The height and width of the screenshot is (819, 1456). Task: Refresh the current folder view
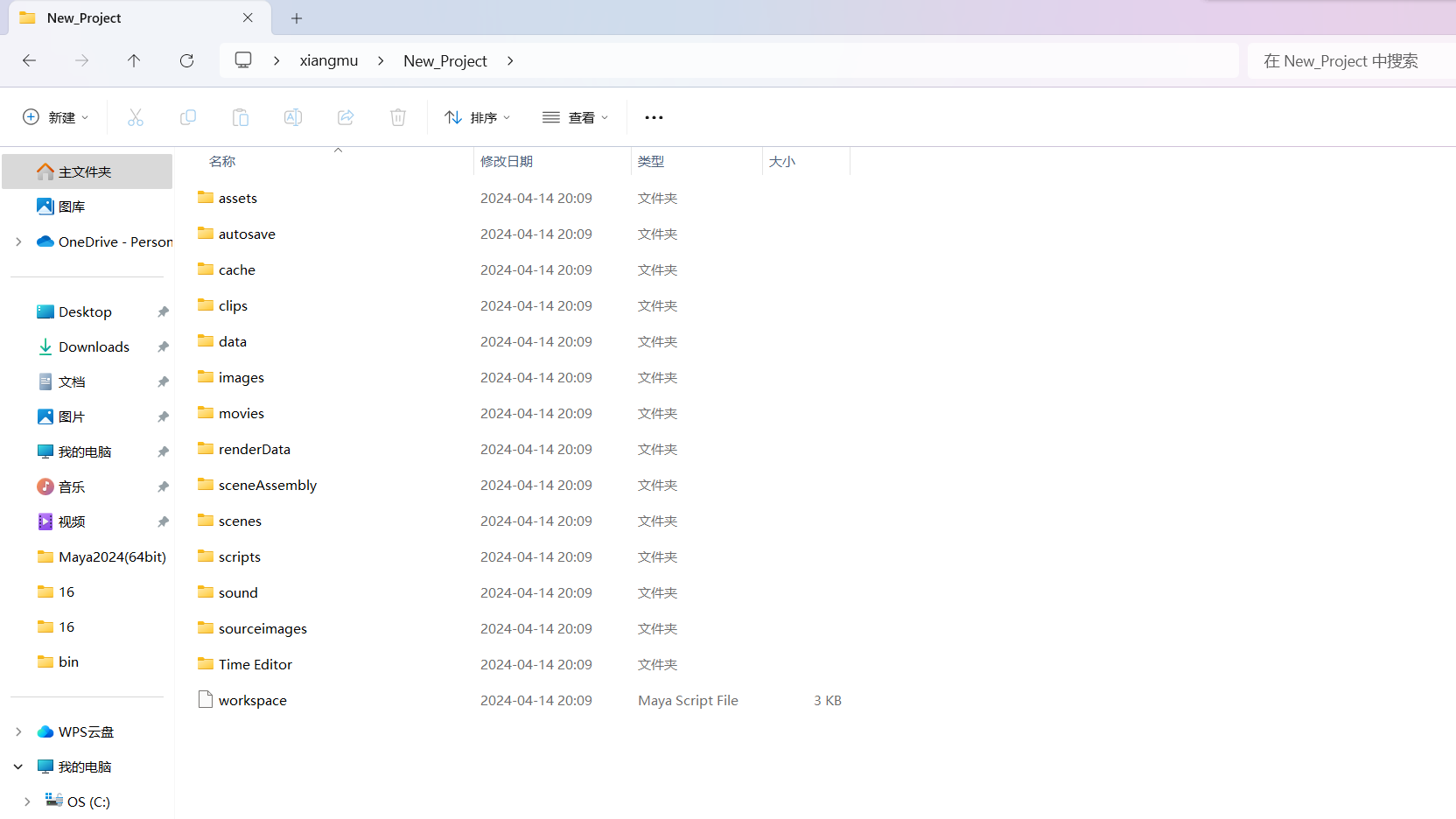coord(186,60)
